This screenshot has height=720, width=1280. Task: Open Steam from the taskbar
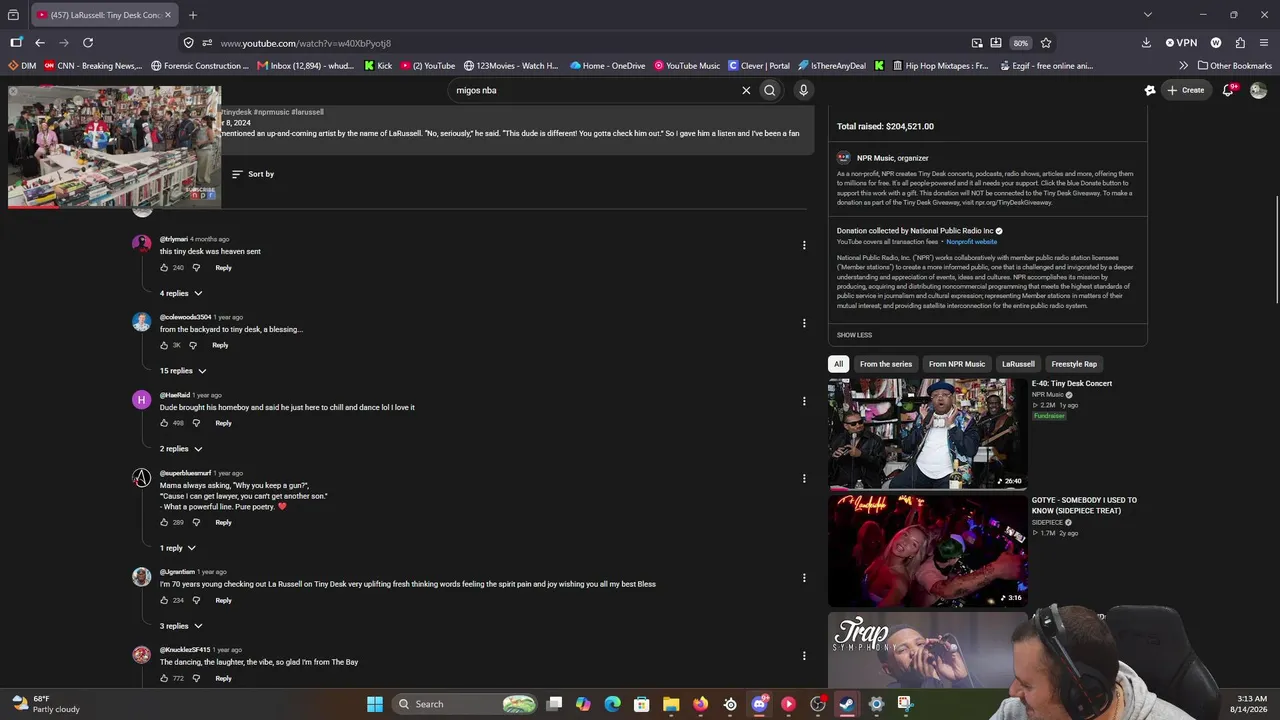[847, 704]
